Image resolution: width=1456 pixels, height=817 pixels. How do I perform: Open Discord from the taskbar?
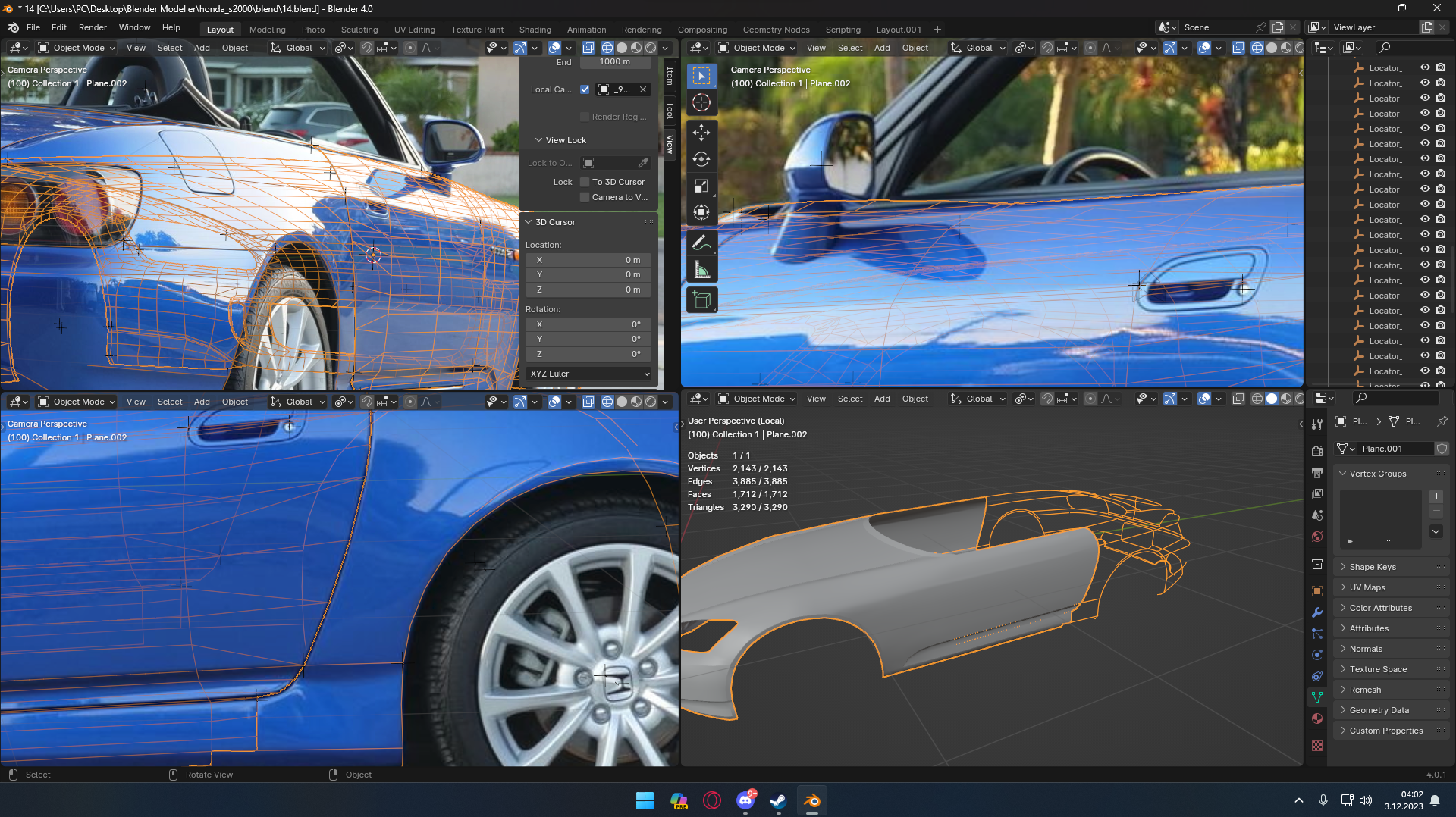[x=745, y=801]
